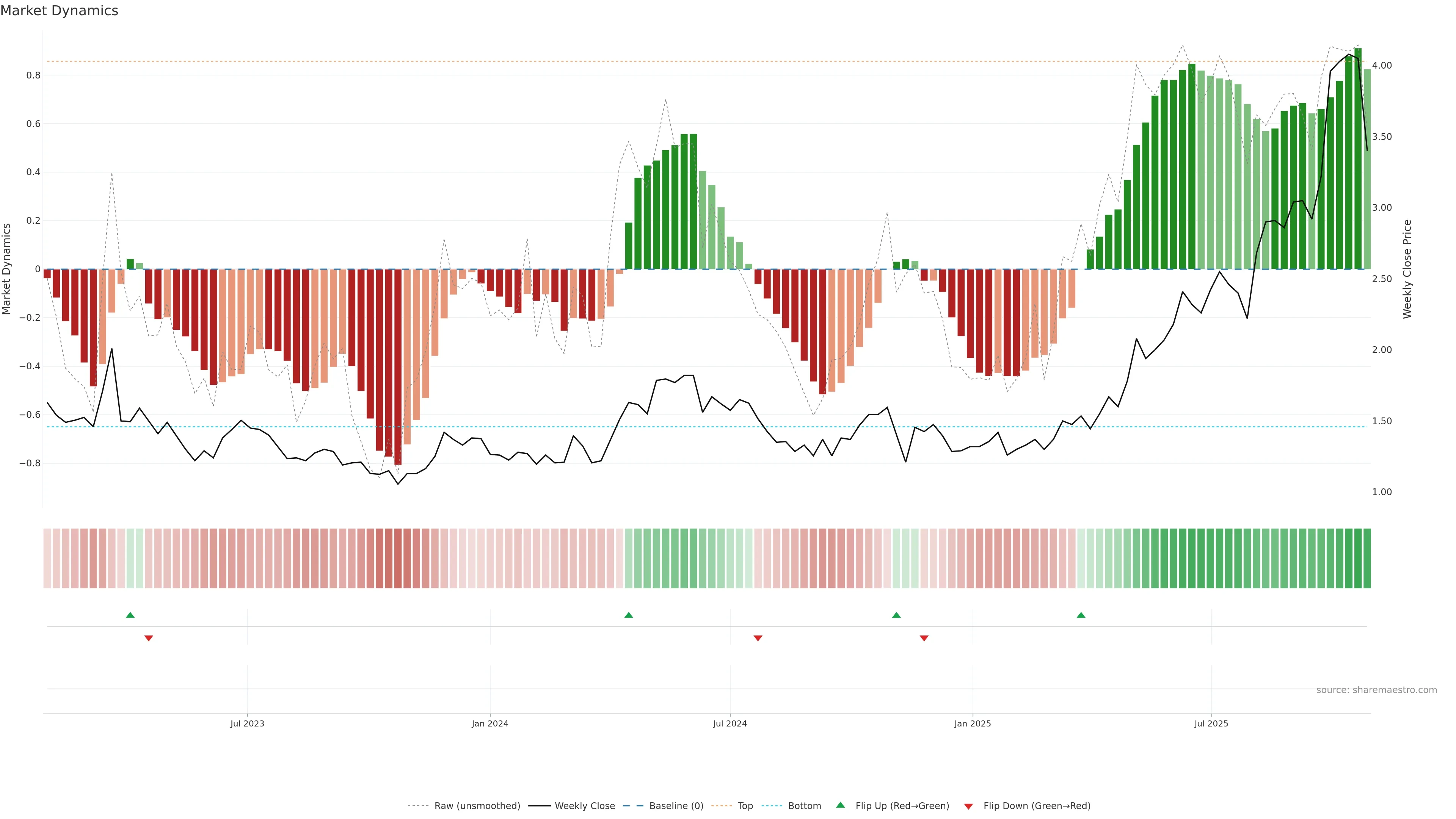Screen dimensions: 1456x819
Task: Click the last green flip-up triangle marker
Action: coord(1081,615)
